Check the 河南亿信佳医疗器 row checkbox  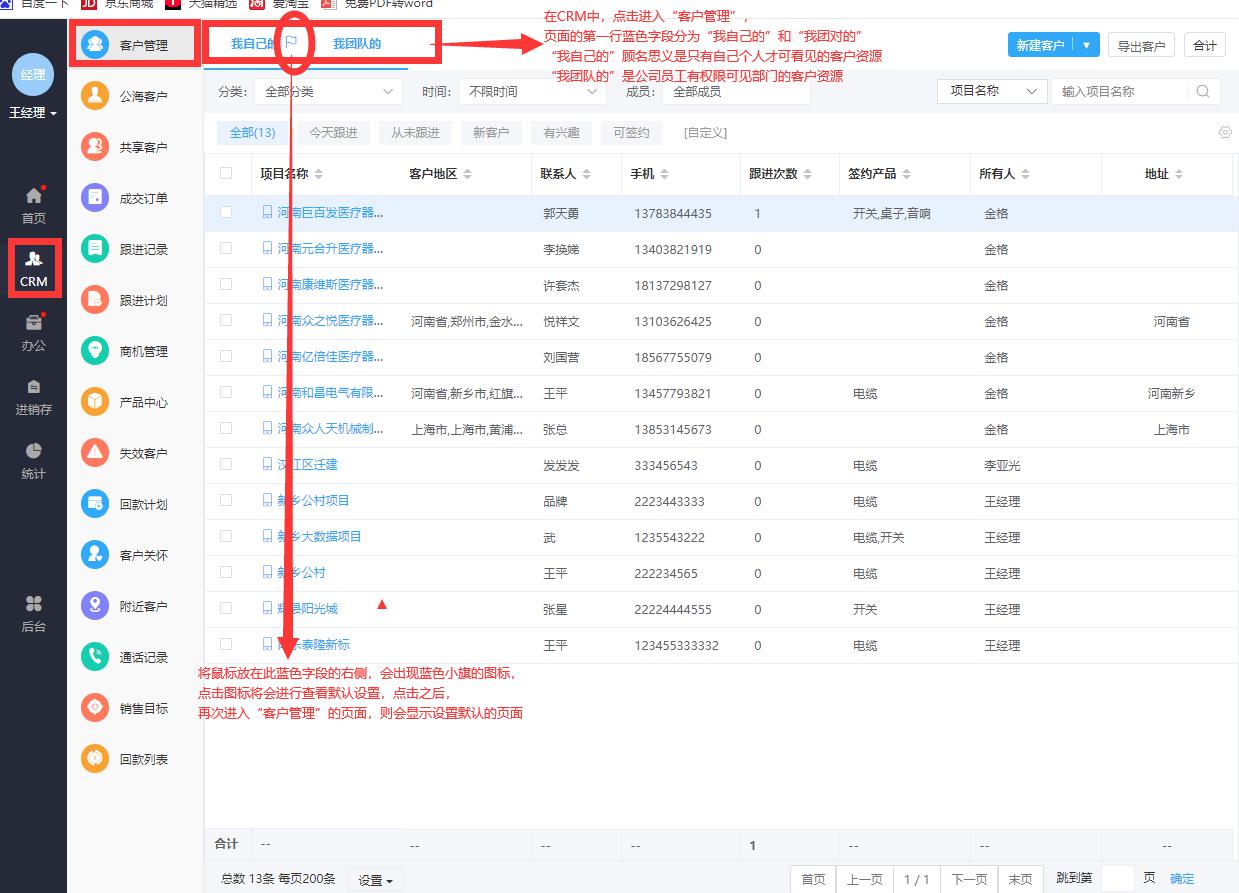pos(226,356)
